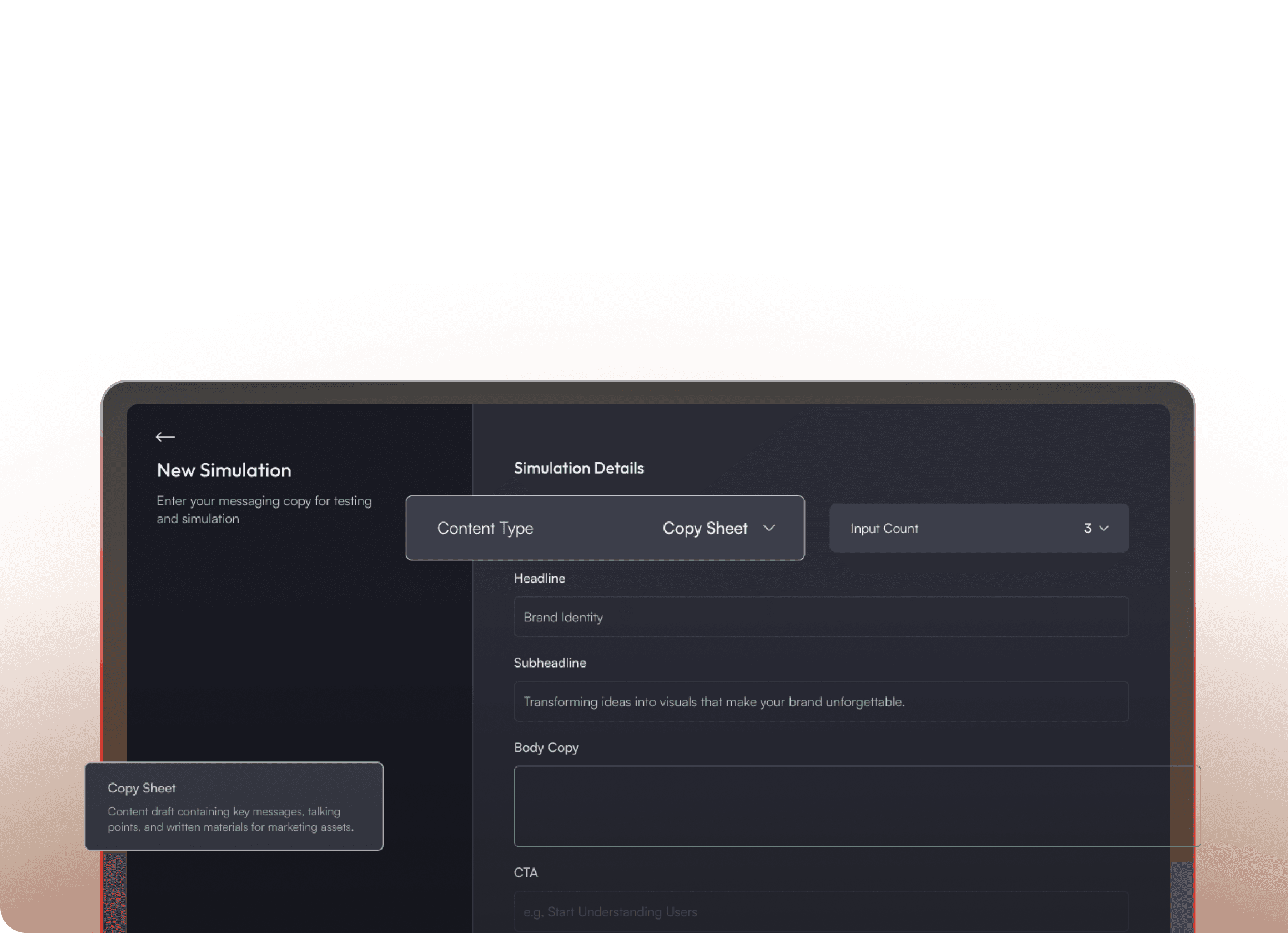
Task: Expand the Content Type chevron
Action: [x=769, y=528]
